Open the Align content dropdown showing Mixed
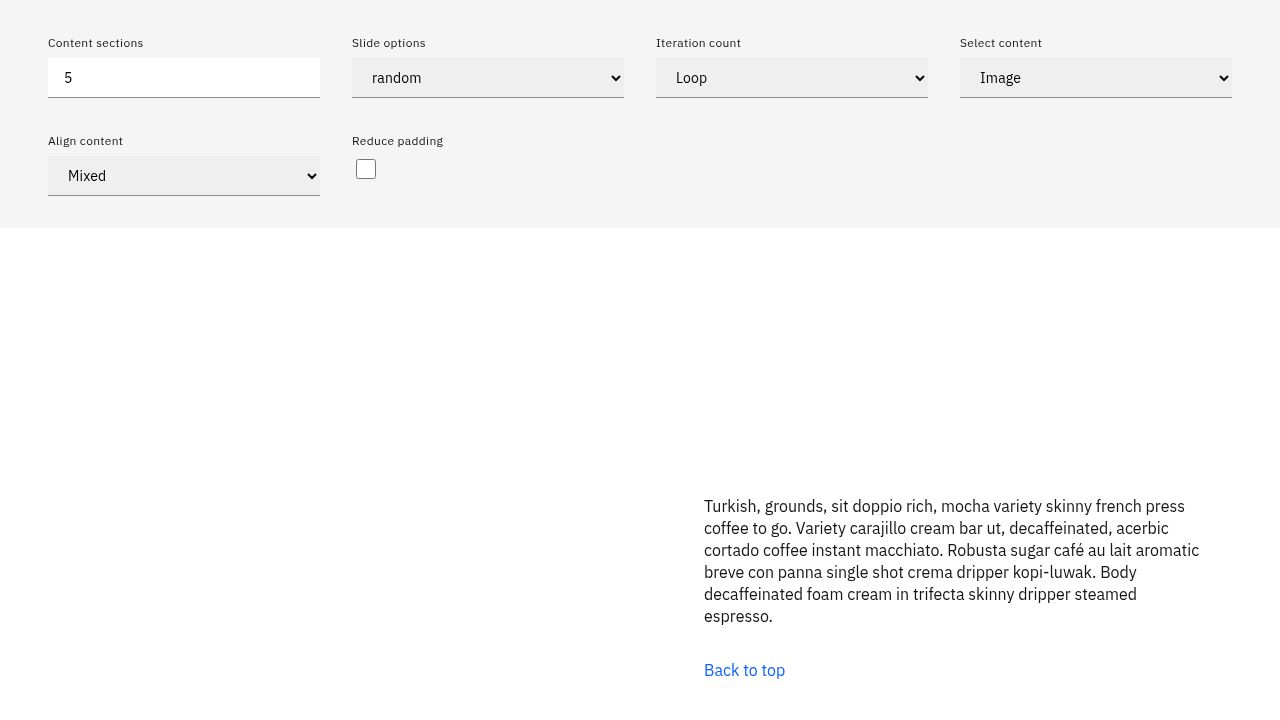Screen dimensions: 1280x720 pyautogui.click(x=183, y=176)
